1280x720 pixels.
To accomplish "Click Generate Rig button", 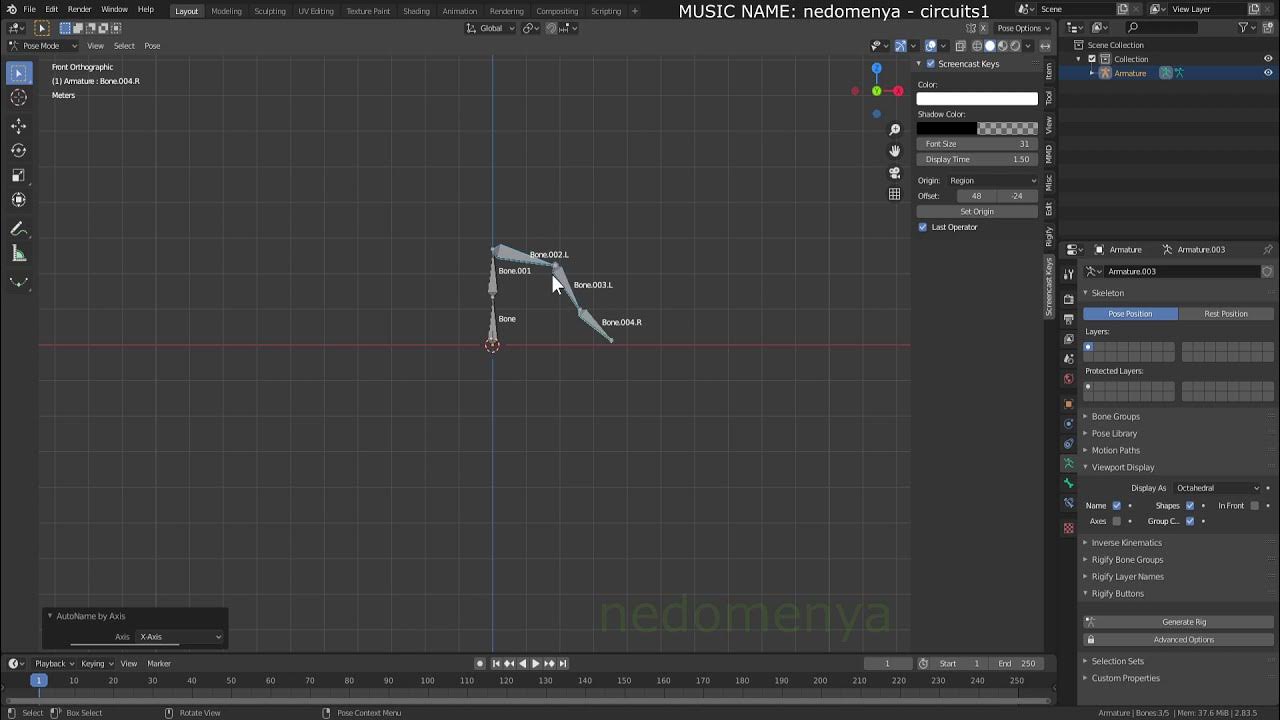I will coord(1184,622).
